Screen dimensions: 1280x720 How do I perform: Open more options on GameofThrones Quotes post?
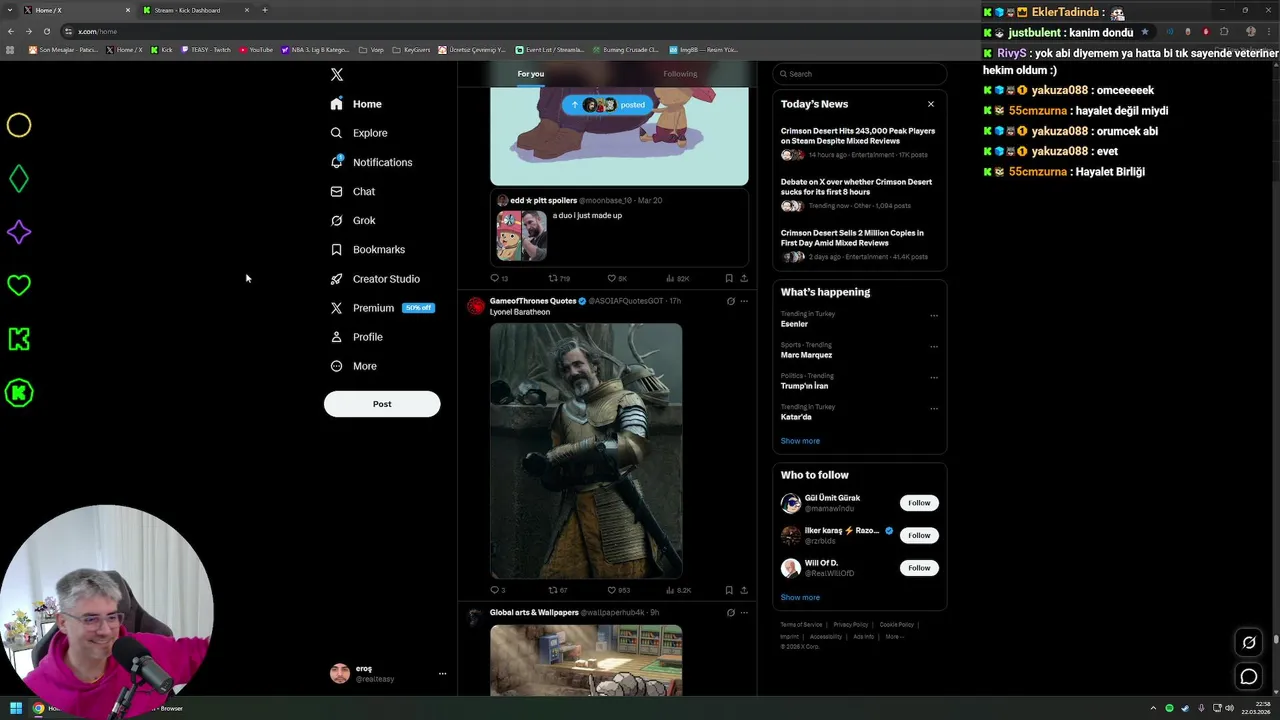pyautogui.click(x=744, y=301)
